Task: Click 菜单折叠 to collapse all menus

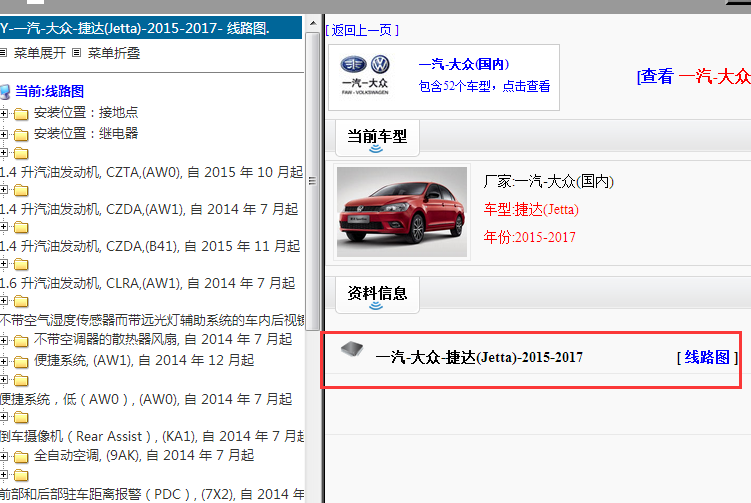Action: 114,53
